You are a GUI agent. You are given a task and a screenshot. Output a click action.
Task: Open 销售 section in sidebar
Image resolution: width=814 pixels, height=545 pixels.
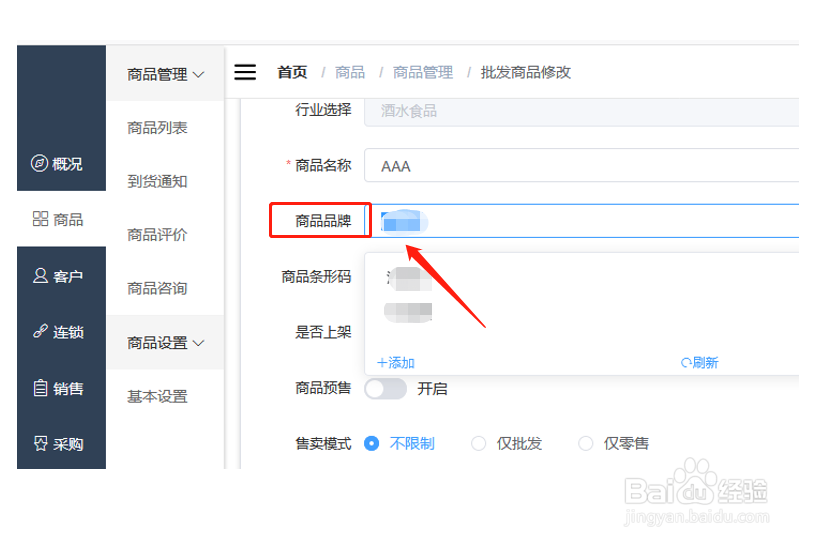point(61,388)
